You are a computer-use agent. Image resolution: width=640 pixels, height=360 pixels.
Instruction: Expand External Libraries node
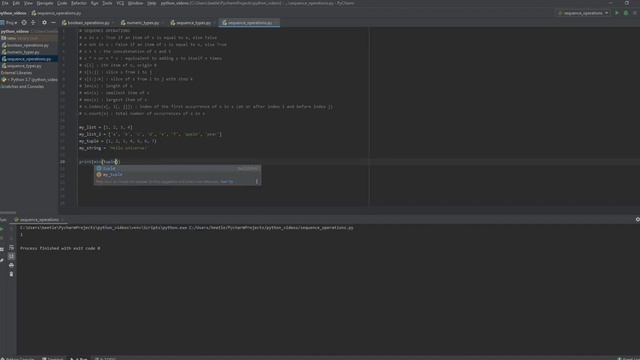[16, 73]
